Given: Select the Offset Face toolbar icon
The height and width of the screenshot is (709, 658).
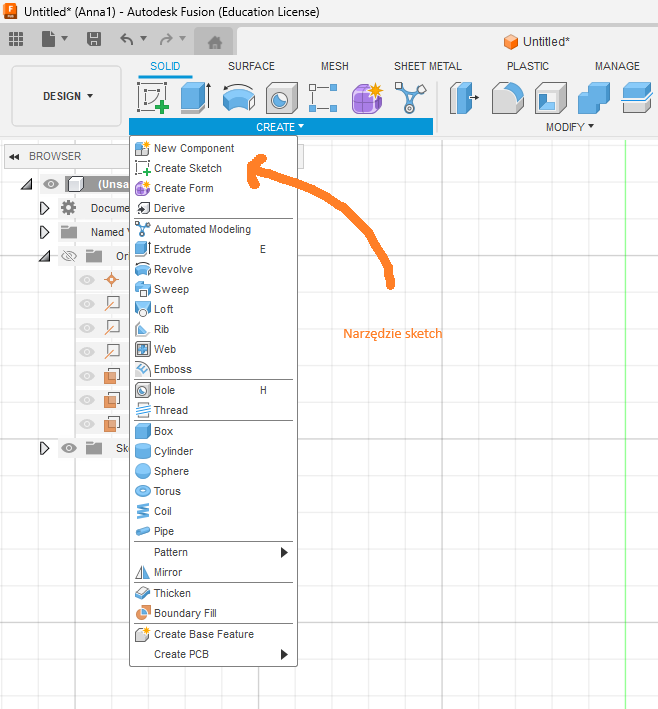Looking at the screenshot, I should pyautogui.click(x=637, y=97).
